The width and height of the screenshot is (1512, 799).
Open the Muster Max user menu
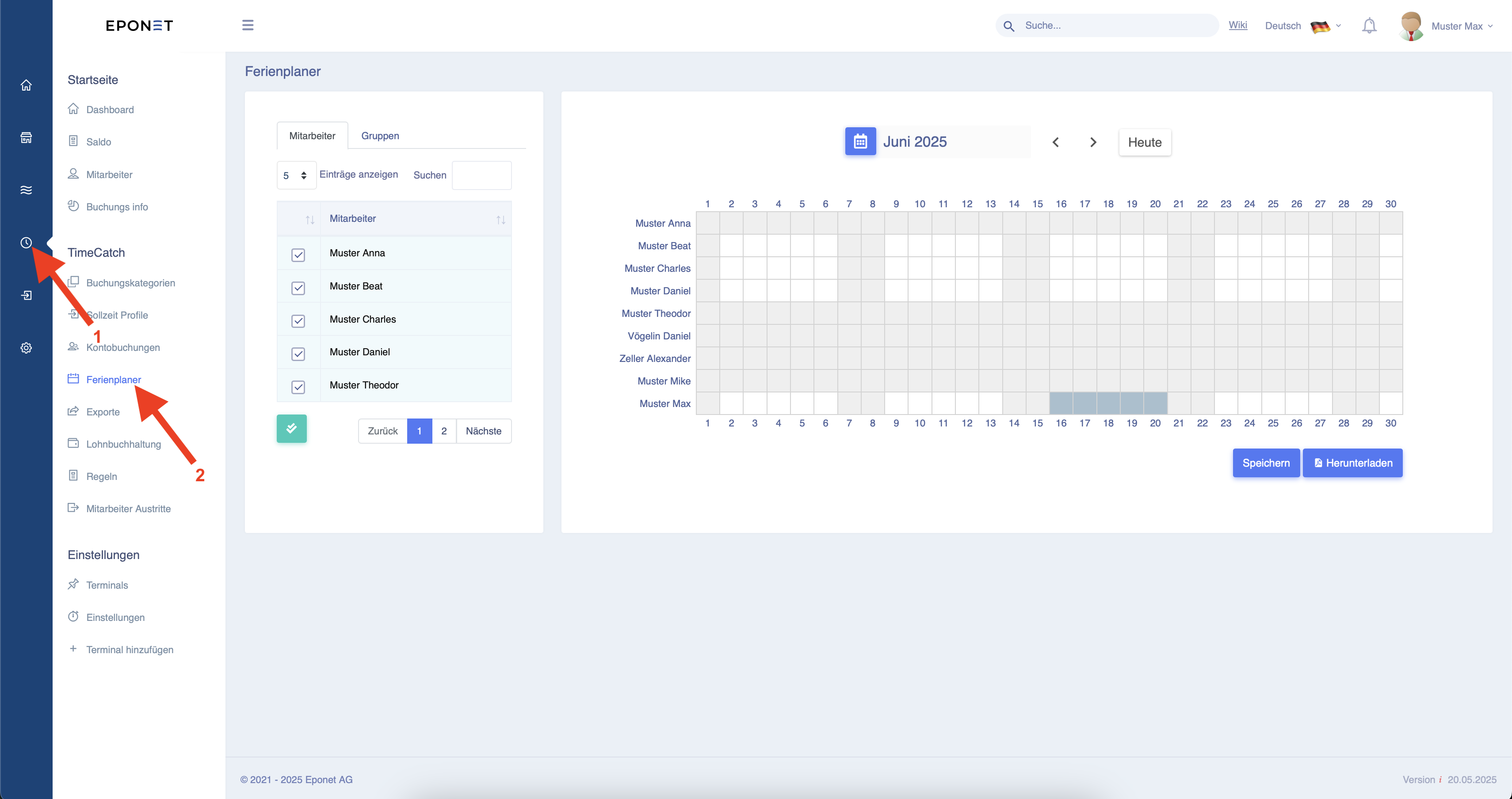1446,26
